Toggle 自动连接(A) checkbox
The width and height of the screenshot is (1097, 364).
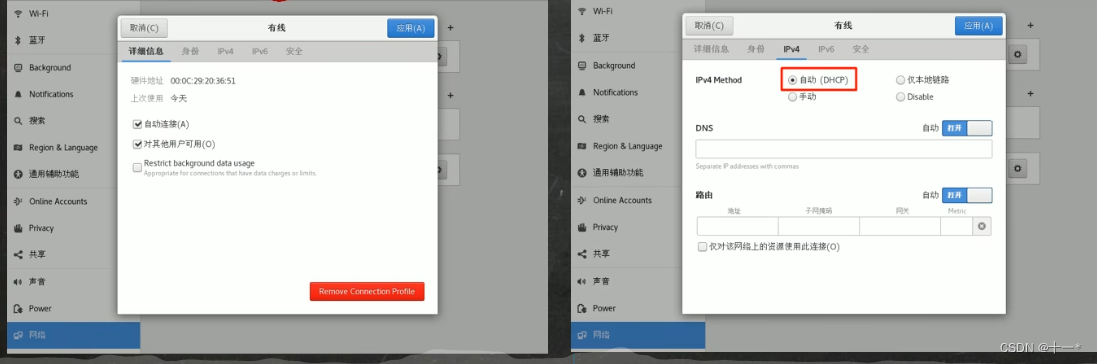coord(137,125)
